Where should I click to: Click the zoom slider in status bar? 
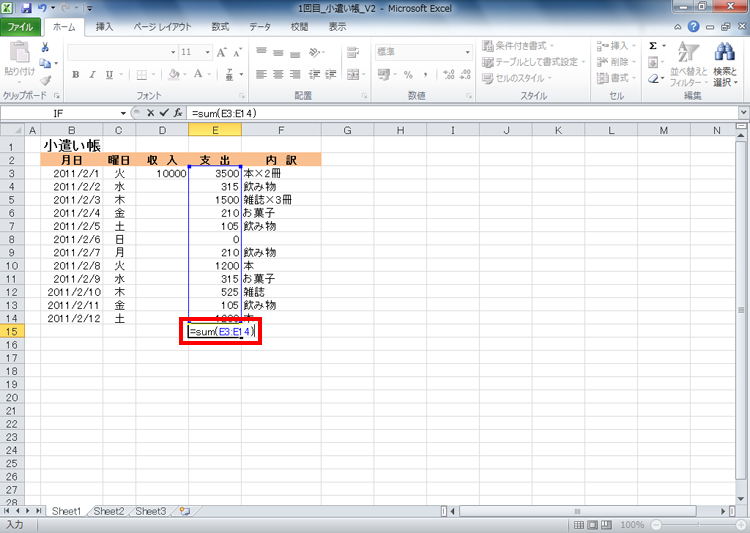698,525
